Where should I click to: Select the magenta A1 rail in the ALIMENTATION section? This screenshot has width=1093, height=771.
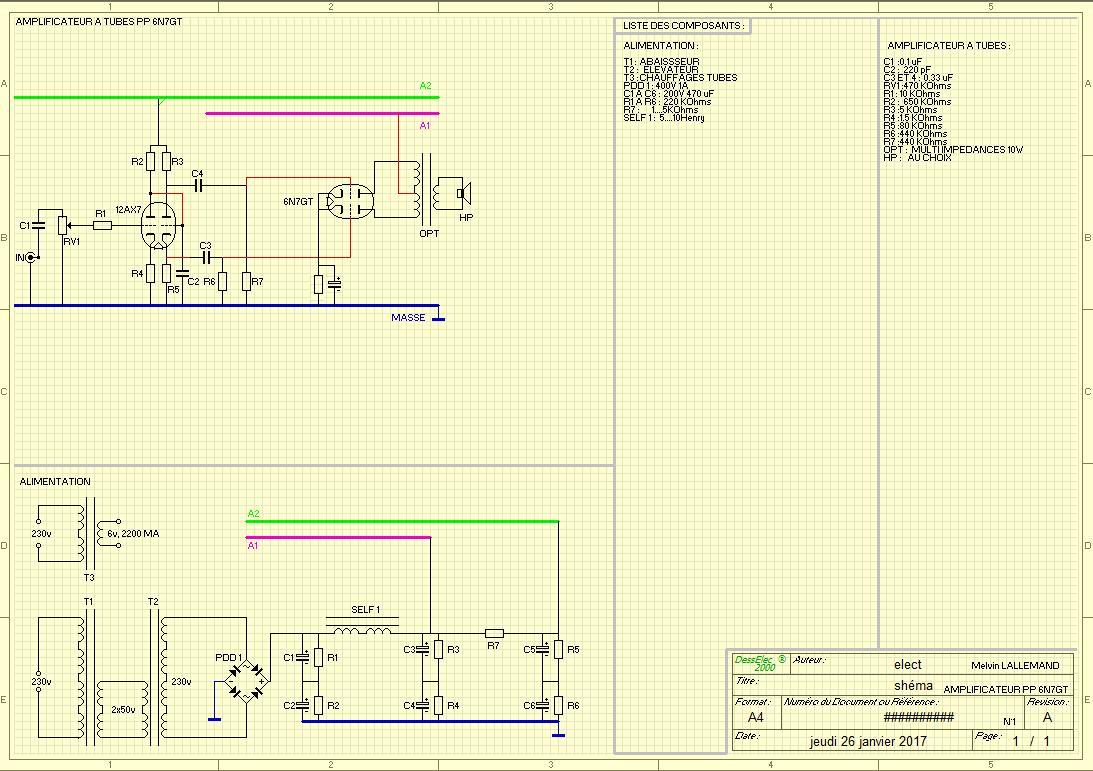tap(338, 537)
